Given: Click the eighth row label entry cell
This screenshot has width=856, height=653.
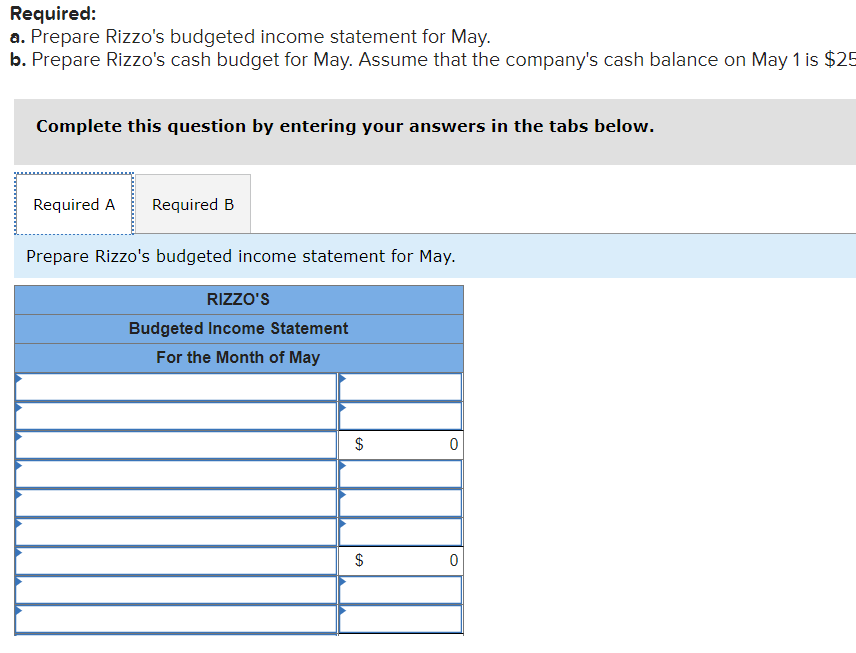Looking at the screenshot, I should coord(175,589).
